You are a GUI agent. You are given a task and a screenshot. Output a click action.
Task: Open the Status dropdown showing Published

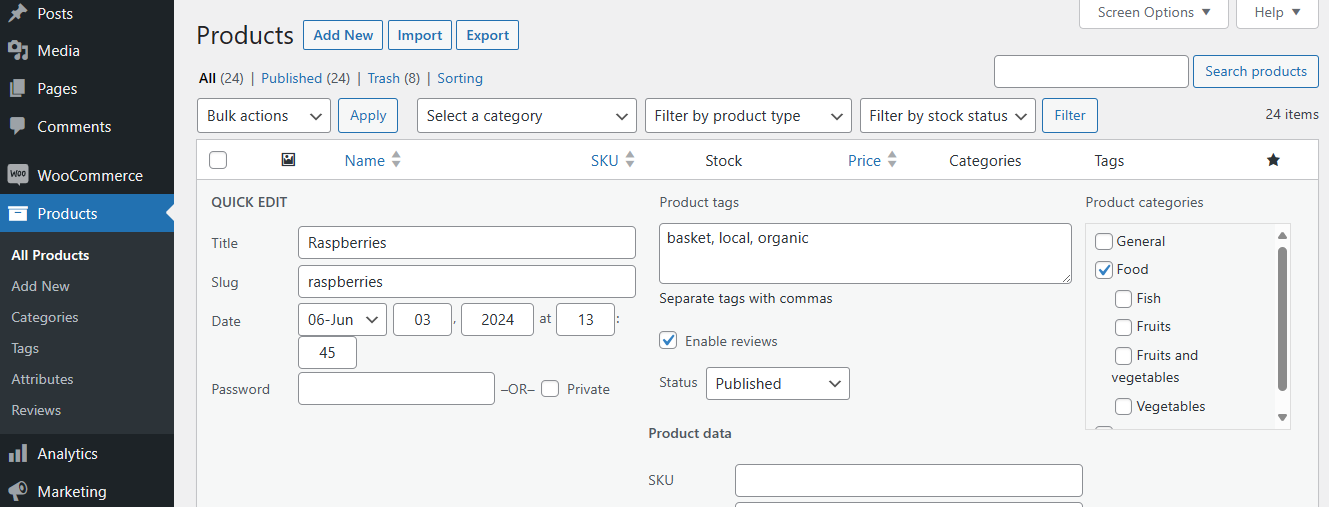click(x=777, y=384)
